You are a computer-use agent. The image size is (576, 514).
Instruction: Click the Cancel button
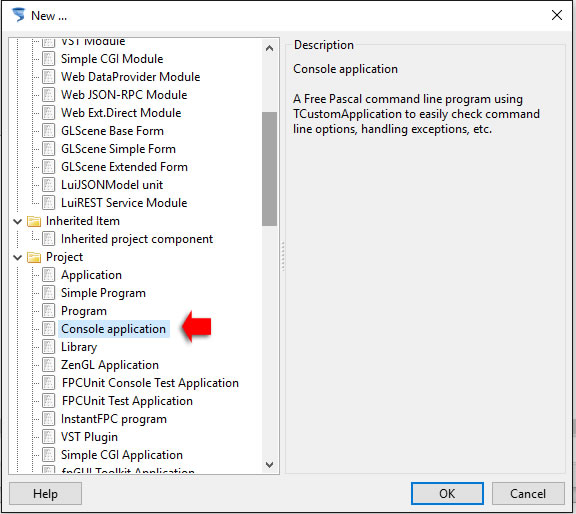(x=528, y=493)
